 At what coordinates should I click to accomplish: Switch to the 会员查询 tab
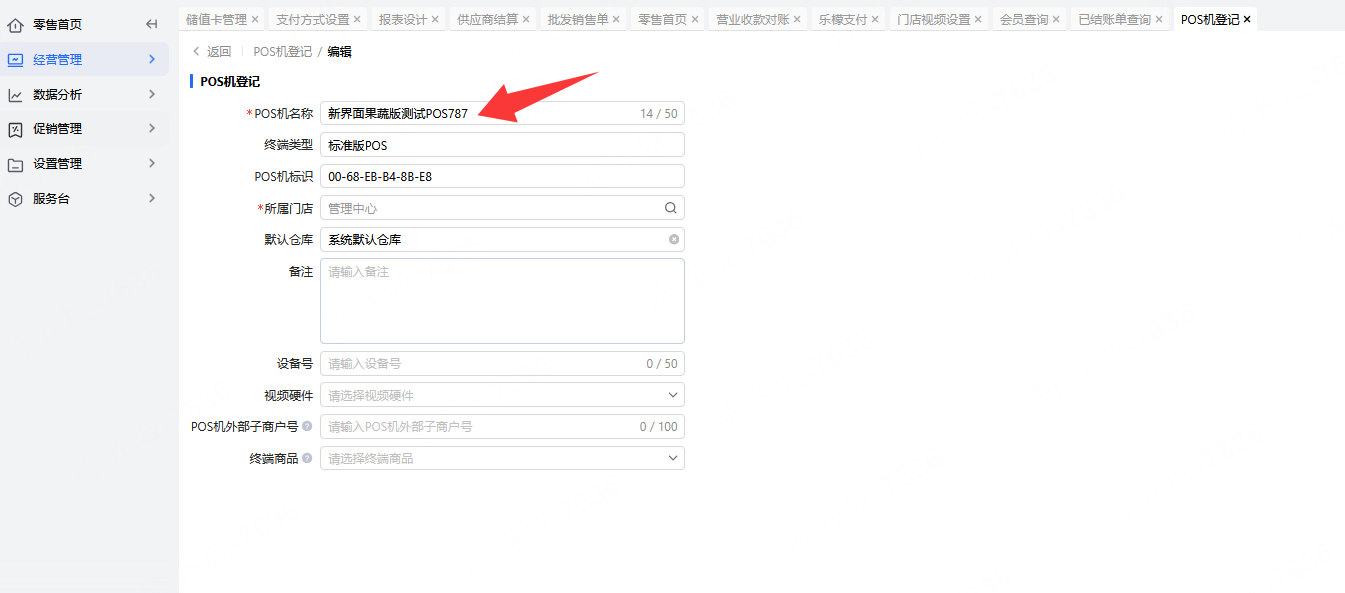pyautogui.click(x=1024, y=19)
